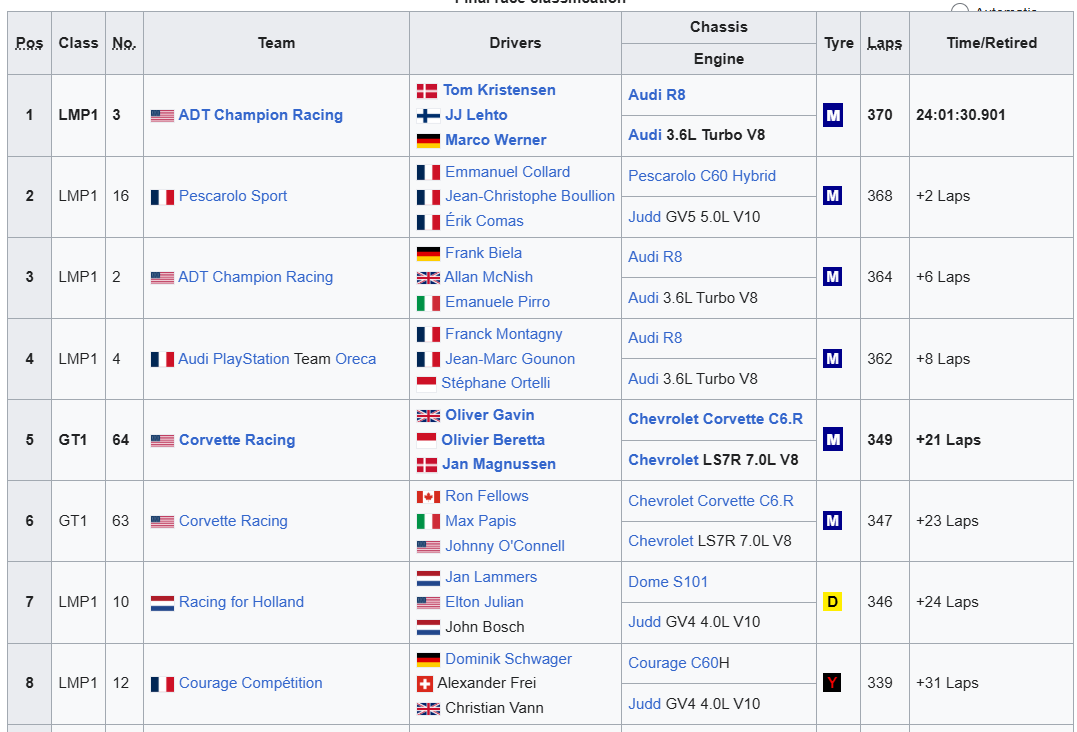Click the Swiss flag beside Alexander Frei
This screenshot has width=1077, height=732.
(x=424, y=684)
